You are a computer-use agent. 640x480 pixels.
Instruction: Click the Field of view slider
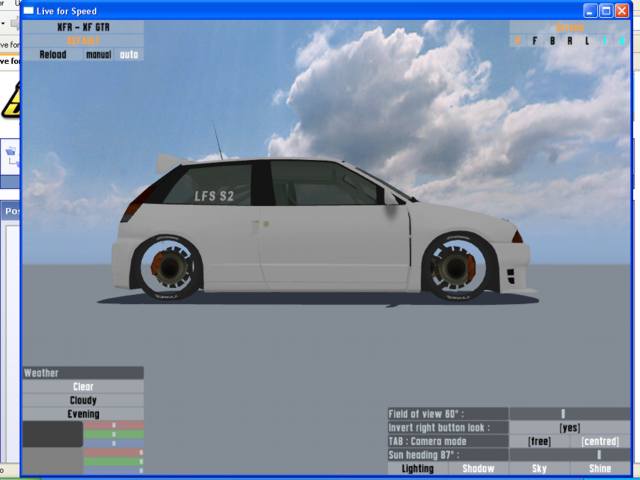[x=570, y=414]
